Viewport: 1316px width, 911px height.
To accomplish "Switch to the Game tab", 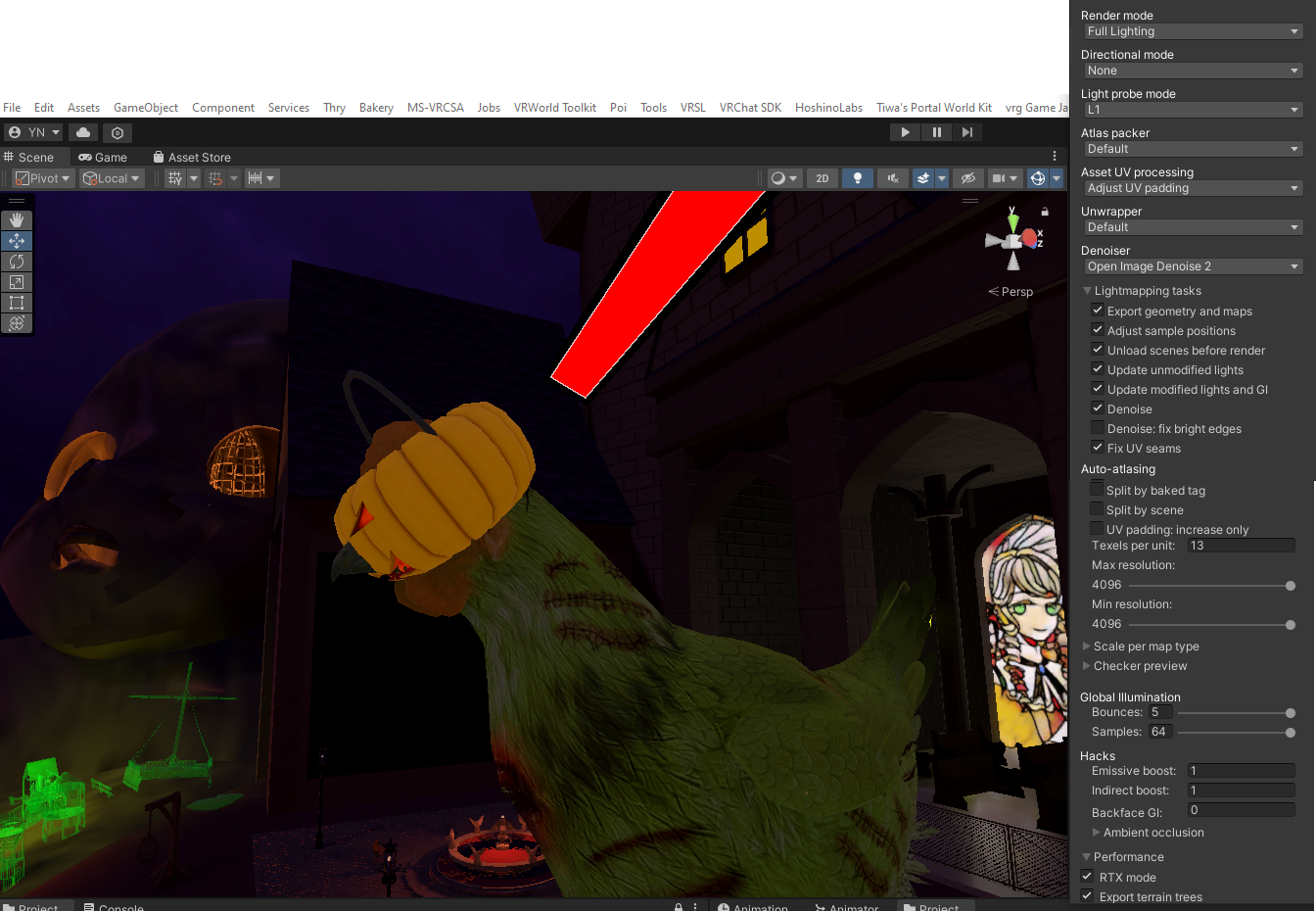I will point(103,157).
